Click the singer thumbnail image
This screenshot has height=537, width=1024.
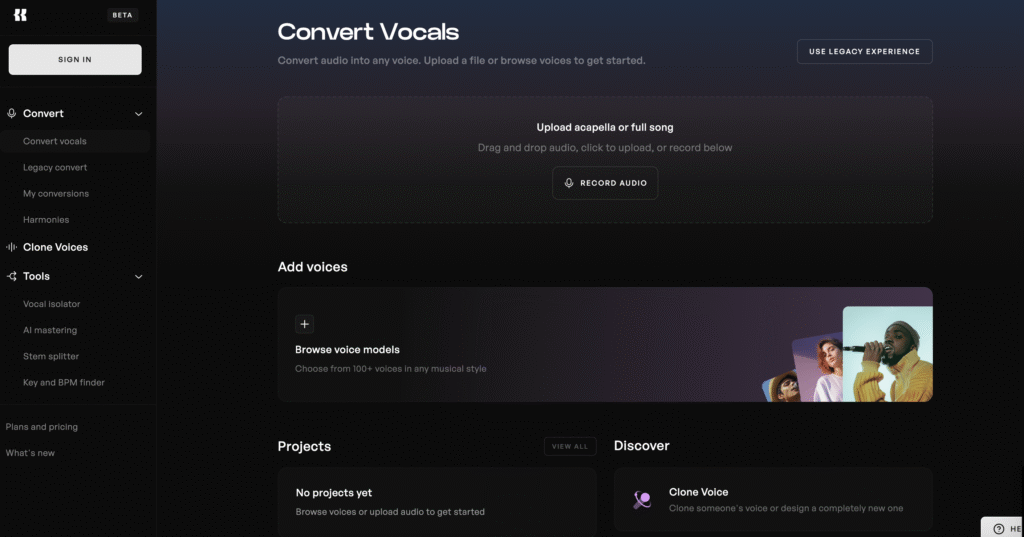click(888, 354)
